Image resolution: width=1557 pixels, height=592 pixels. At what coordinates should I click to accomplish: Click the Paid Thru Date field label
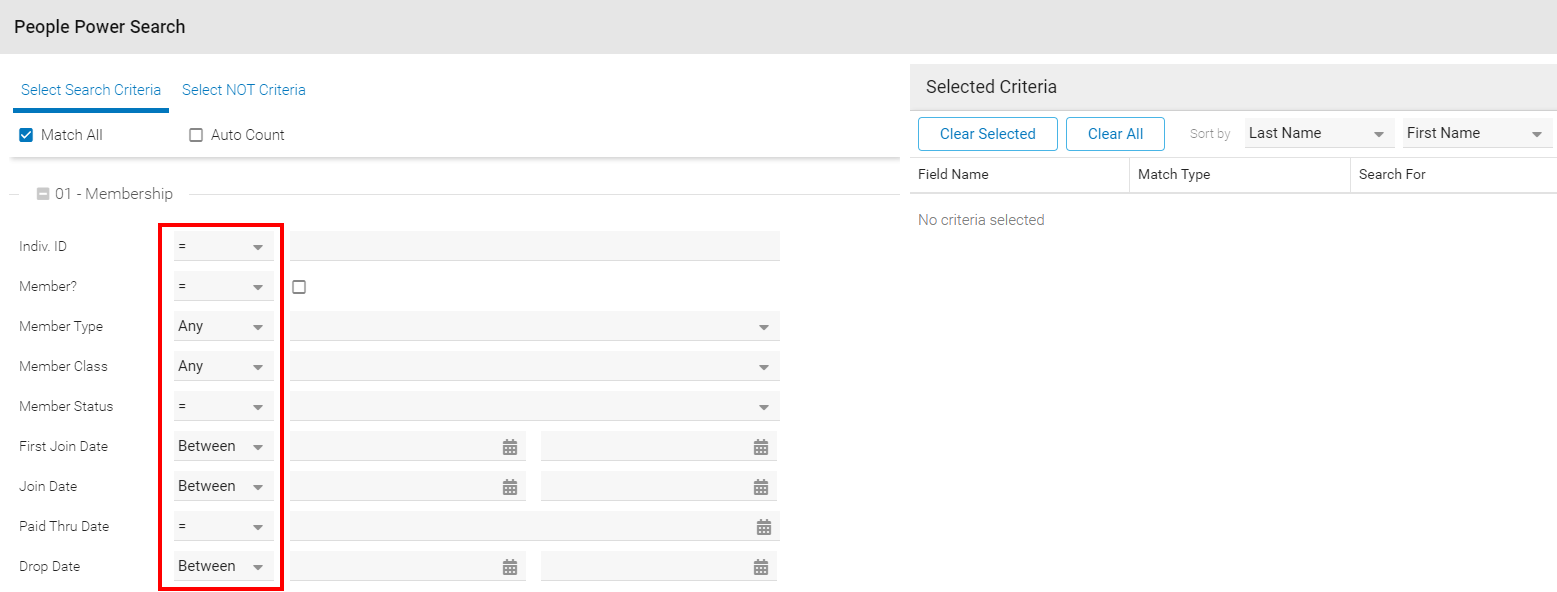click(64, 526)
